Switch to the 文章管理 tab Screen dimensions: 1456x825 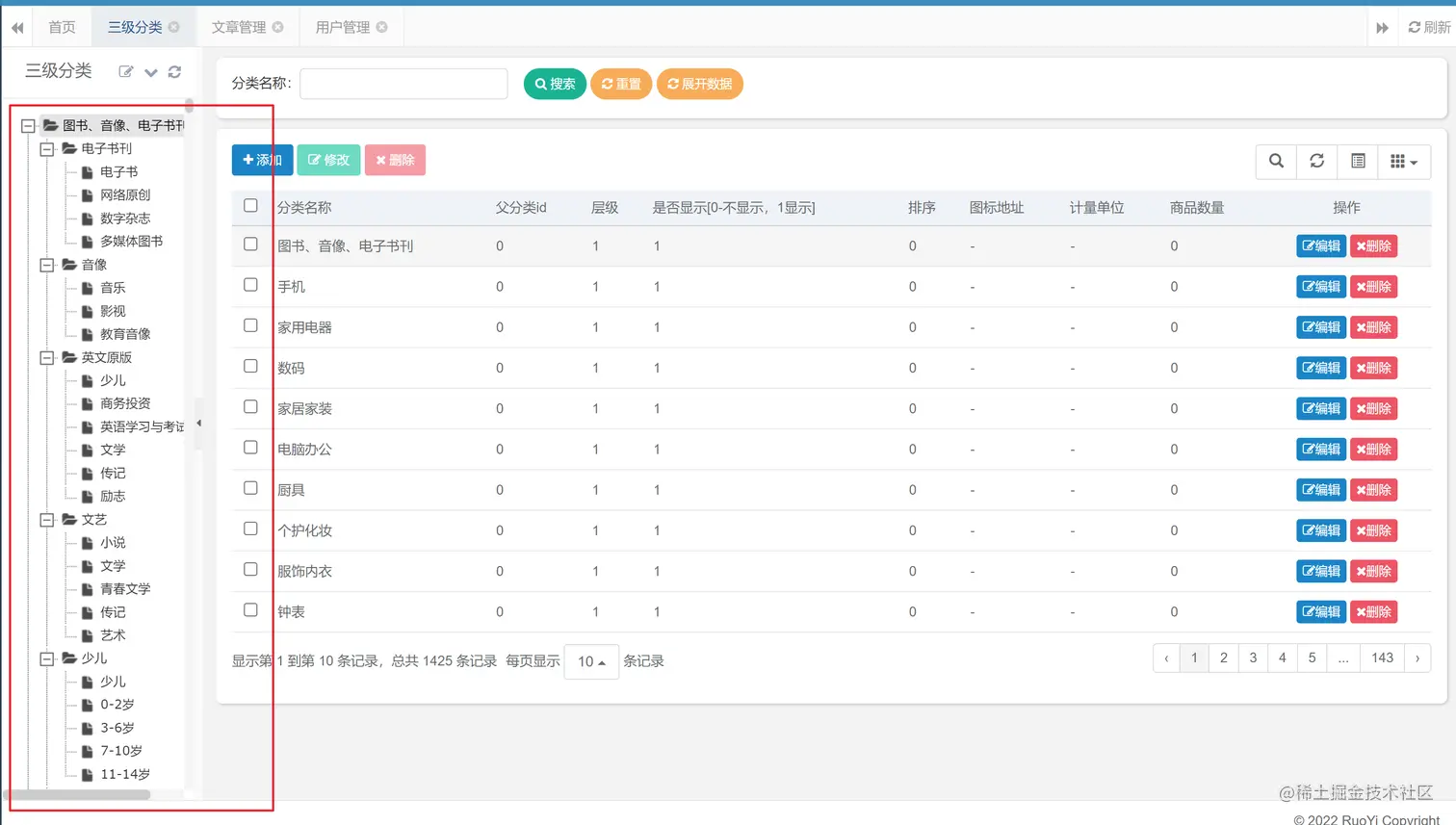(239, 27)
